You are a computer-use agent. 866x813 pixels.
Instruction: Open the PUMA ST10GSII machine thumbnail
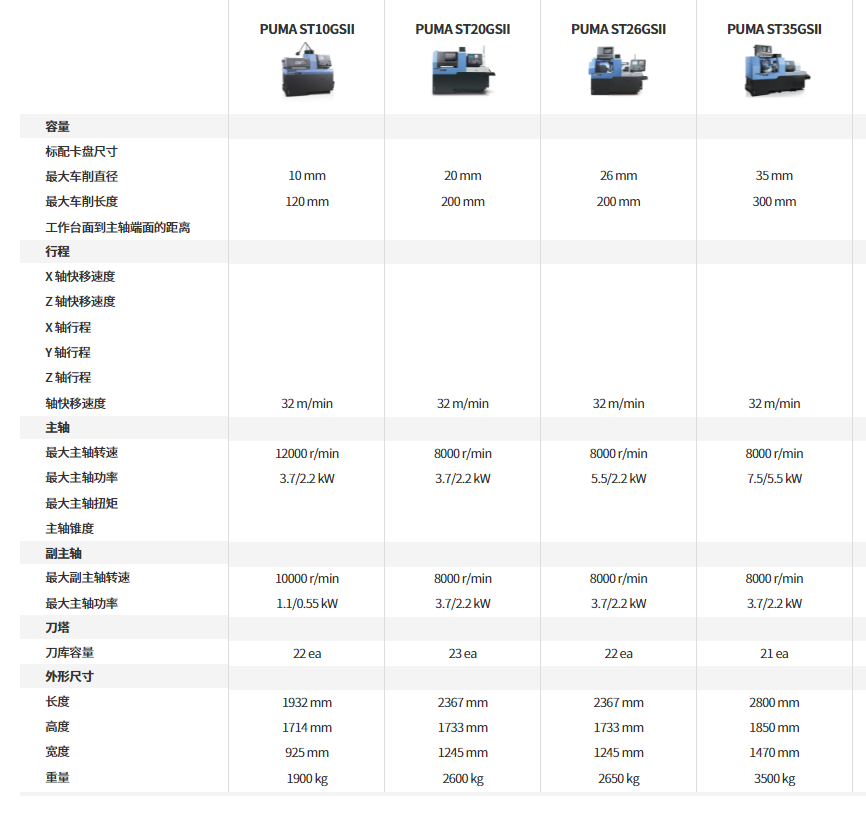point(307,71)
